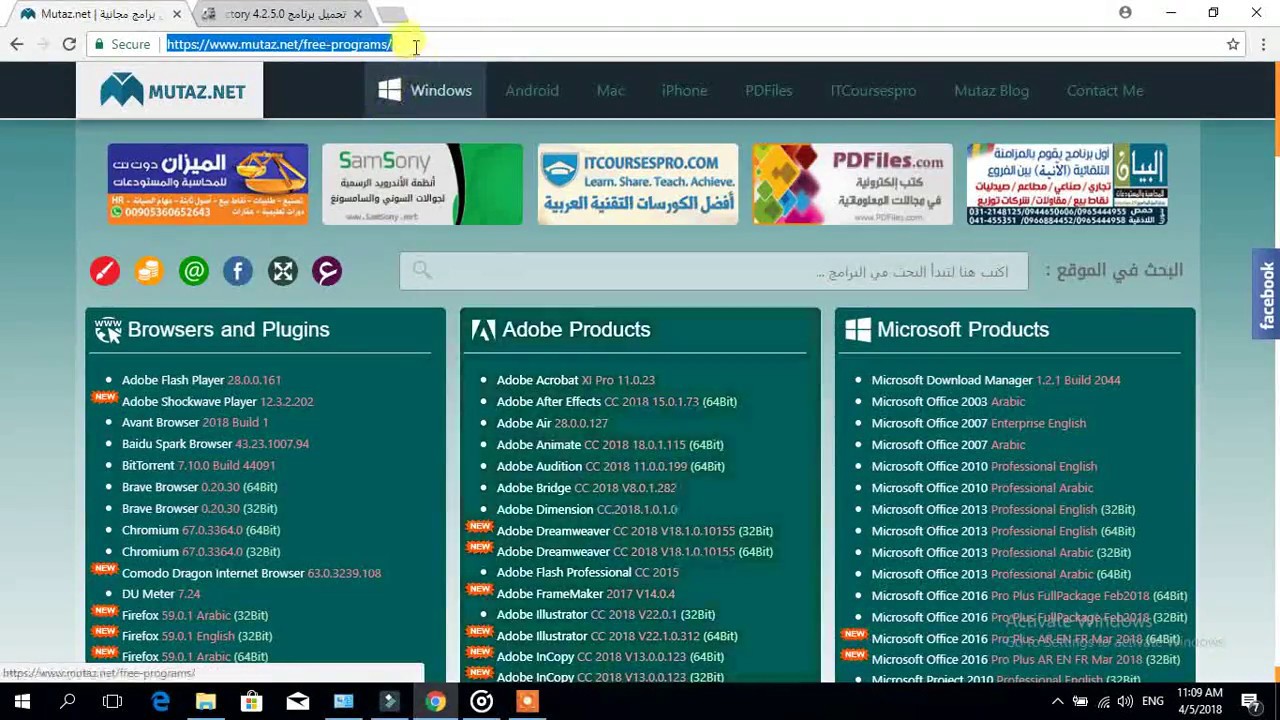The height and width of the screenshot is (720, 1280).
Task: Open the purple circular icon
Action: coord(327,271)
